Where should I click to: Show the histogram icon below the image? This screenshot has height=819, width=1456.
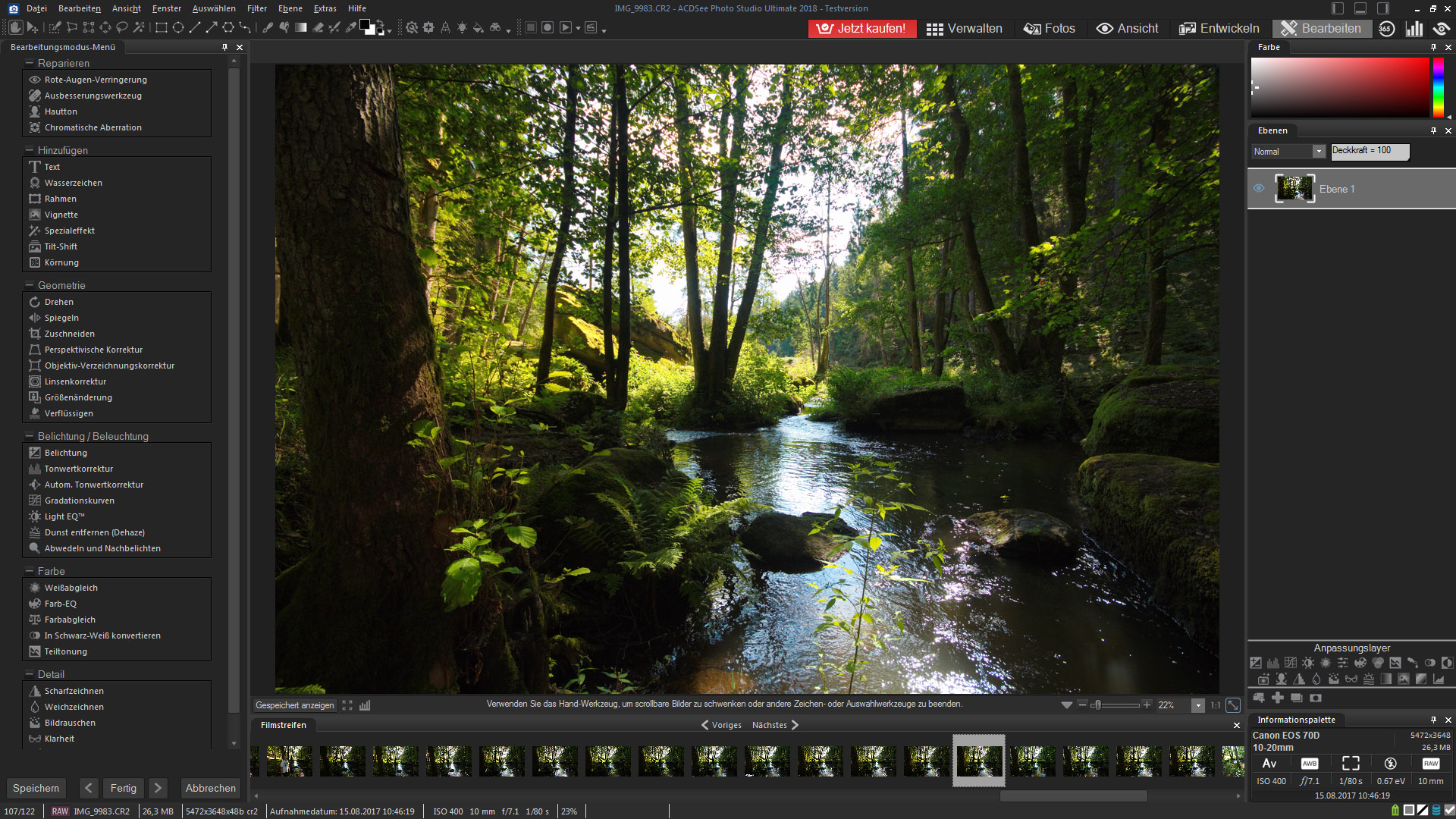(x=365, y=705)
